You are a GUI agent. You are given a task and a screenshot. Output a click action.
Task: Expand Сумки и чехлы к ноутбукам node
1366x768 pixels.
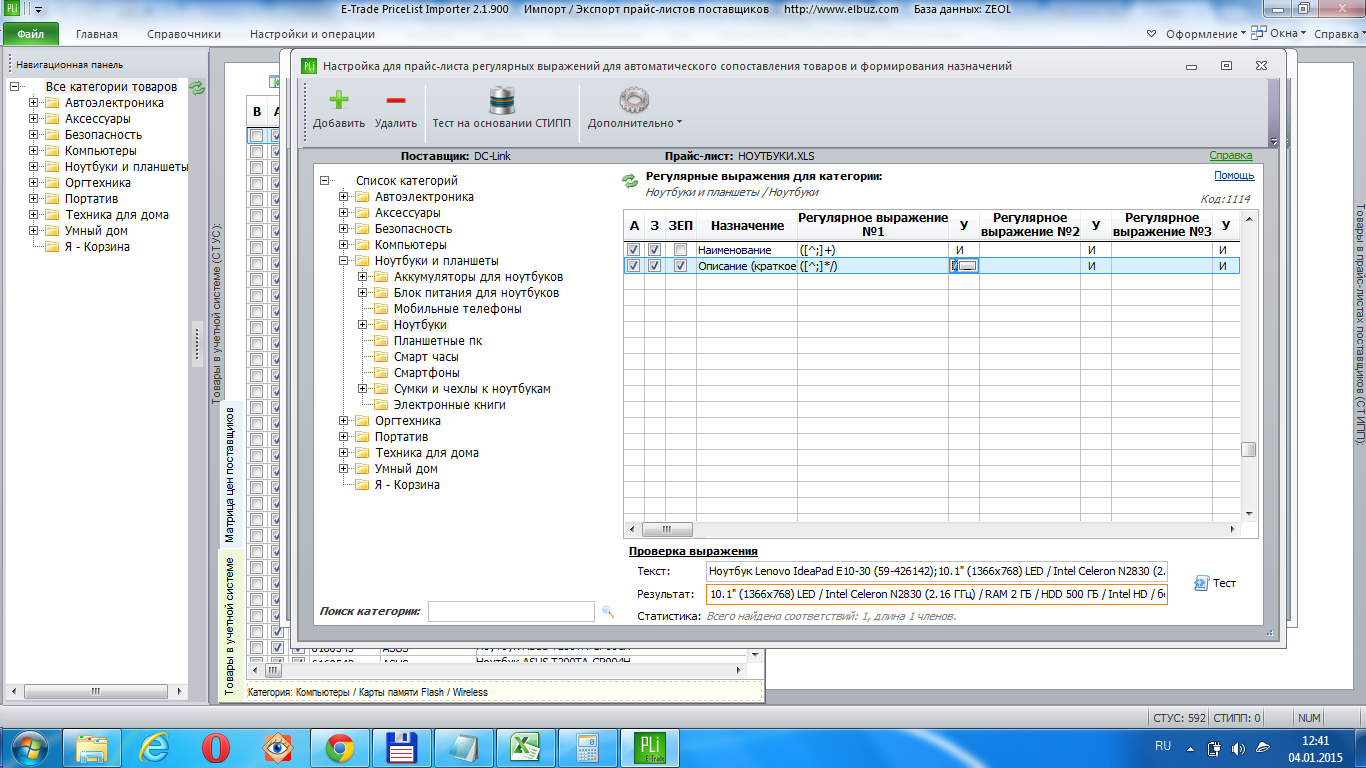tap(363, 389)
